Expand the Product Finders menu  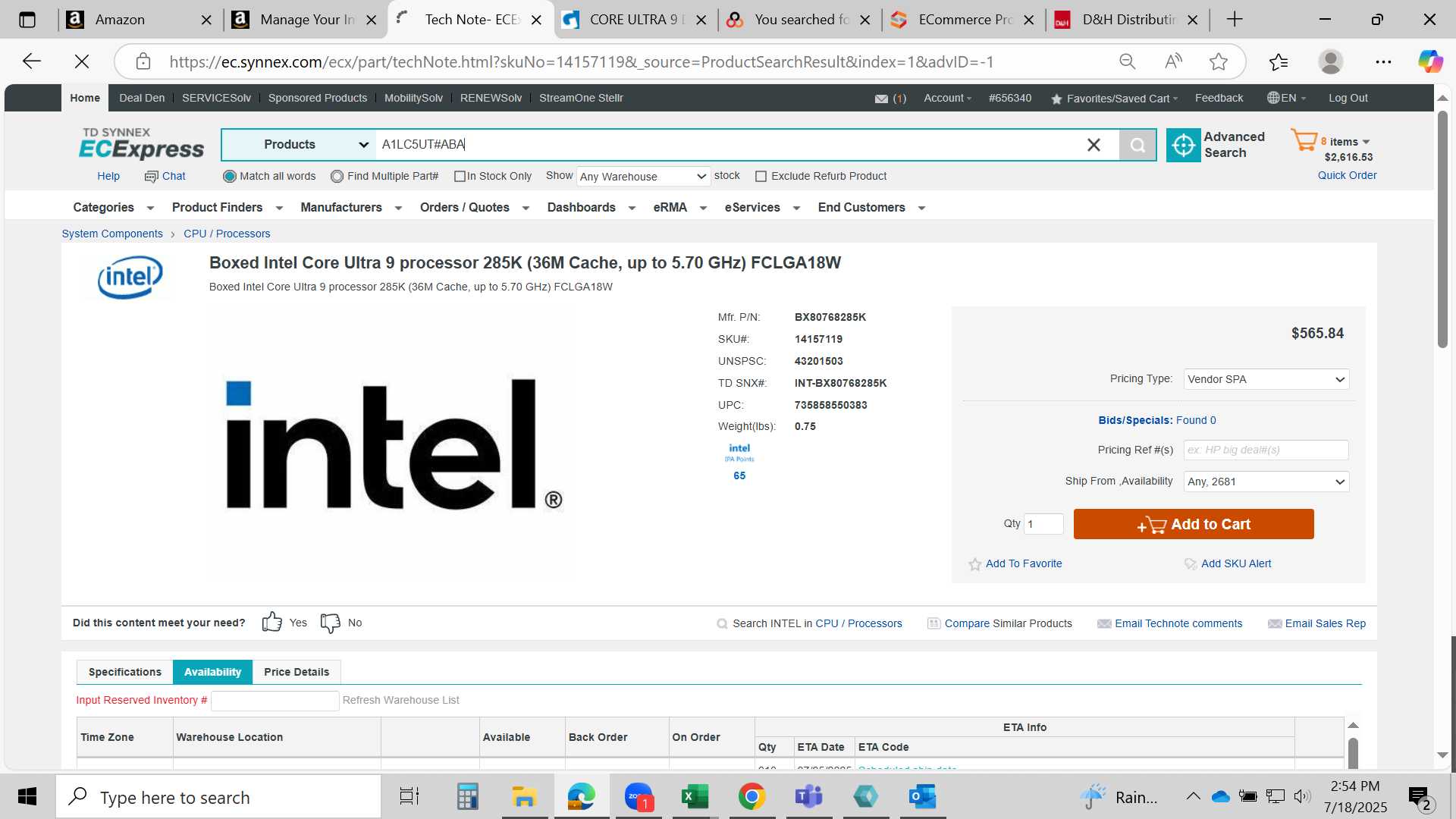pos(227,208)
